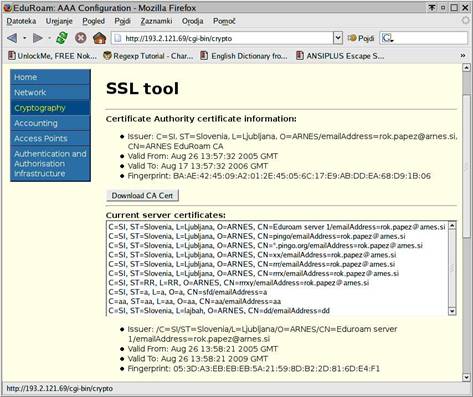Click the Pojdi go button

pos(361,38)
